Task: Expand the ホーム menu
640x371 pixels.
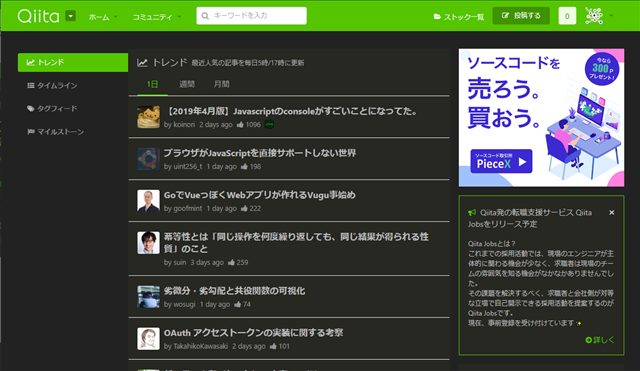Action: pos(103,17)
